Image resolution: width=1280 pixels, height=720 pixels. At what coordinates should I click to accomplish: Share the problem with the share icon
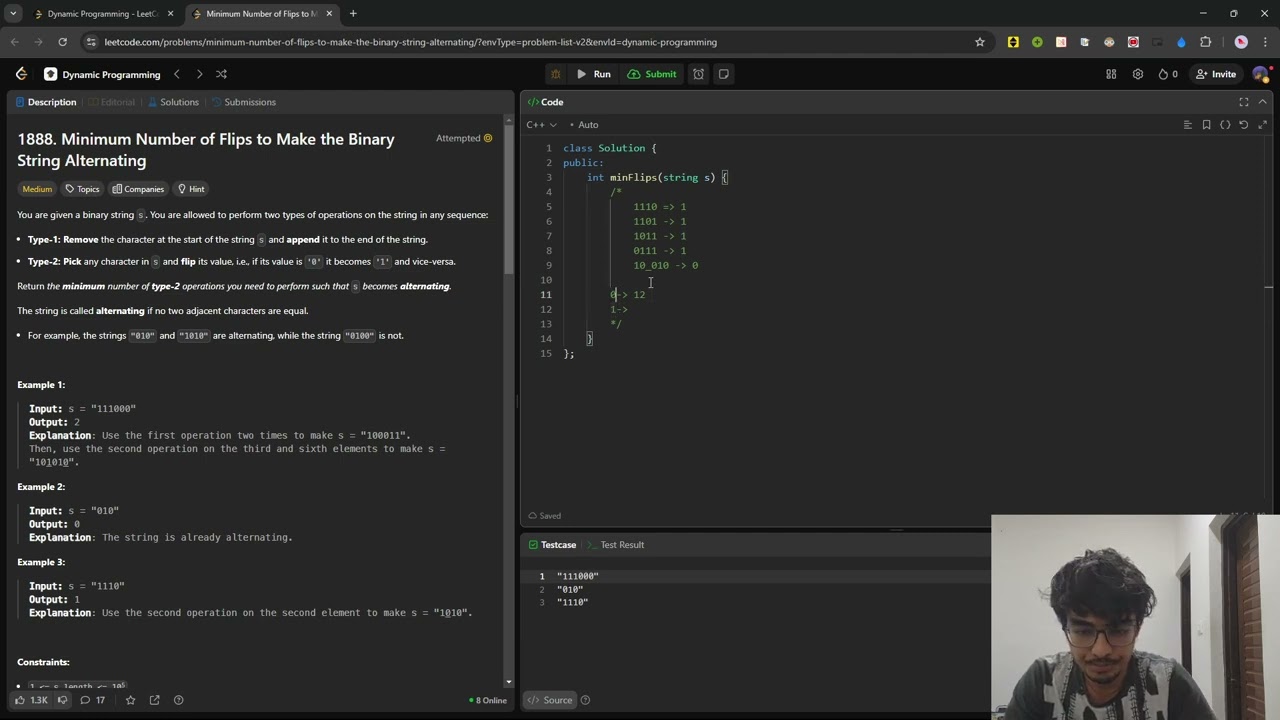[x=154, y=700]
